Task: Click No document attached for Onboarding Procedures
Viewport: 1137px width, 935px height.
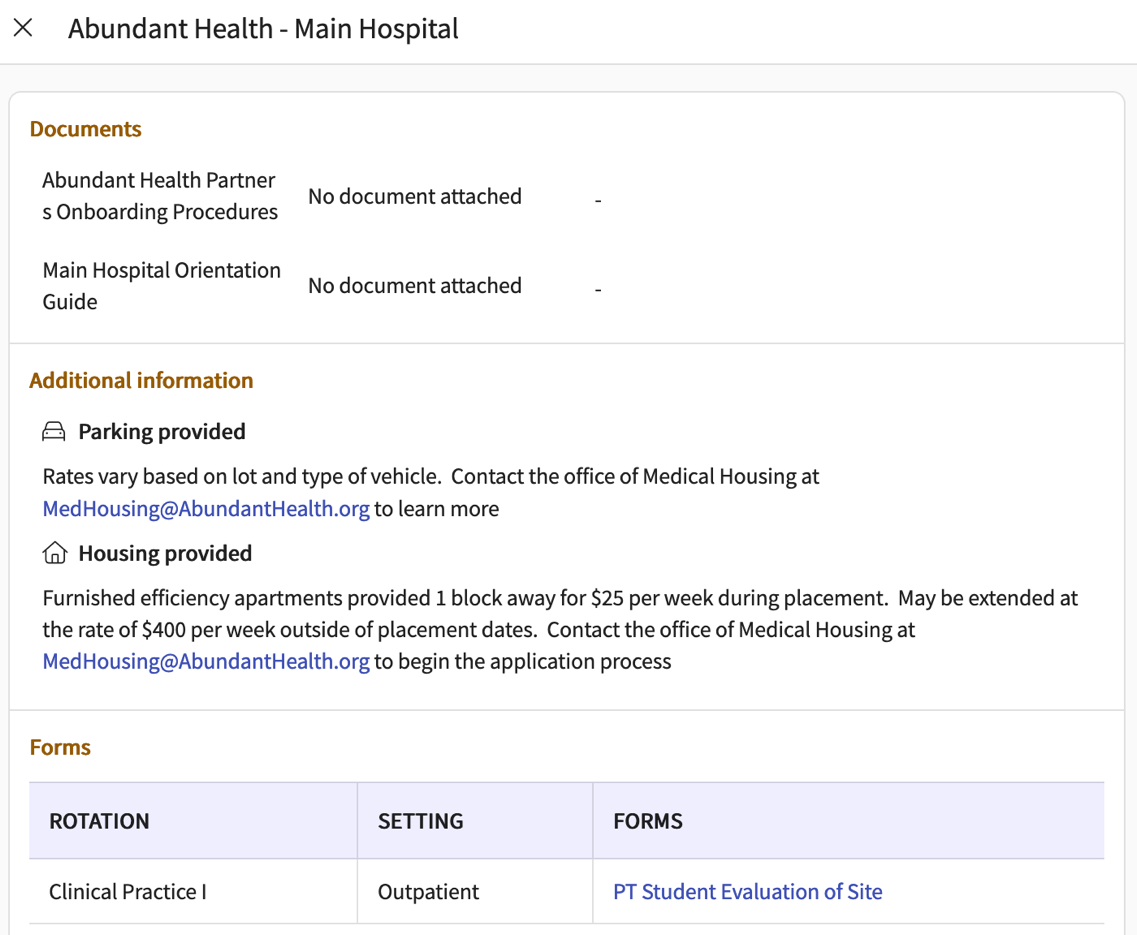Action: tap(415, 196)
